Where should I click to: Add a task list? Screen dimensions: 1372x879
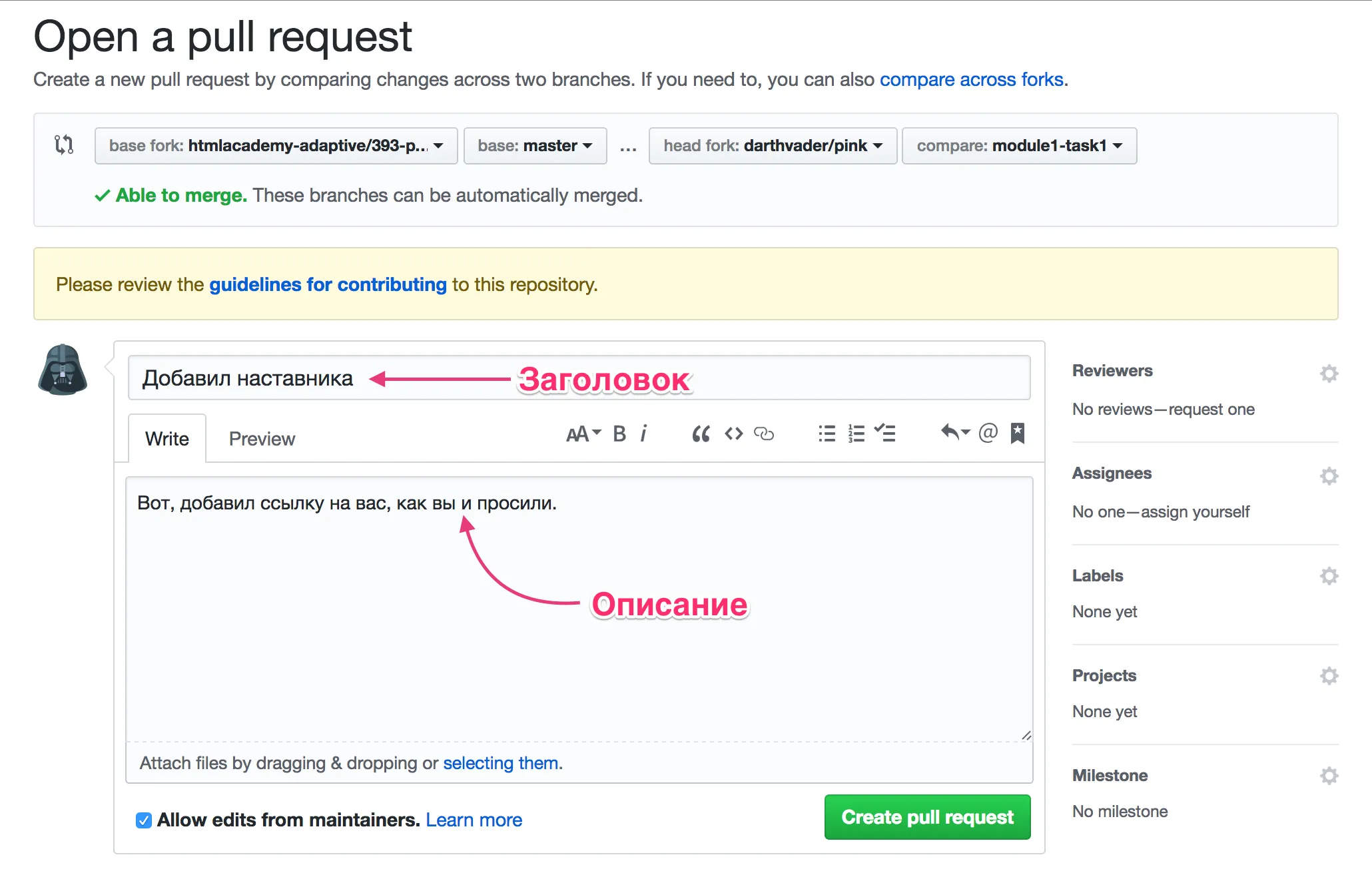pos(885,434)
